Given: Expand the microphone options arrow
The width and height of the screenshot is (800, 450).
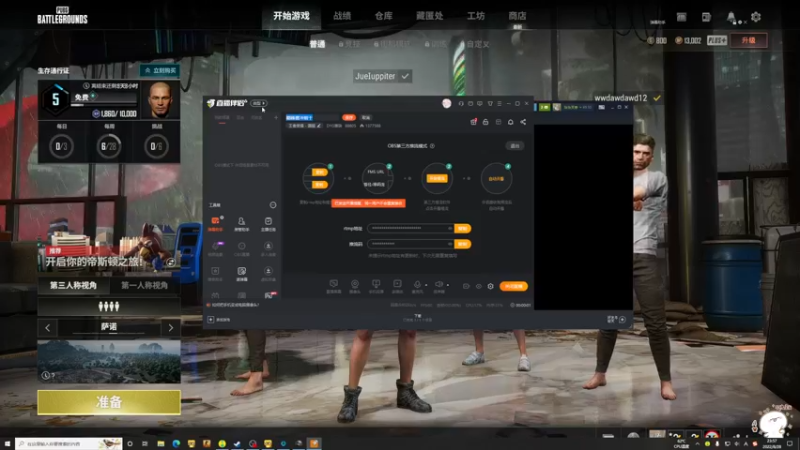Looking at the screenshot, I should click(426, 285).
